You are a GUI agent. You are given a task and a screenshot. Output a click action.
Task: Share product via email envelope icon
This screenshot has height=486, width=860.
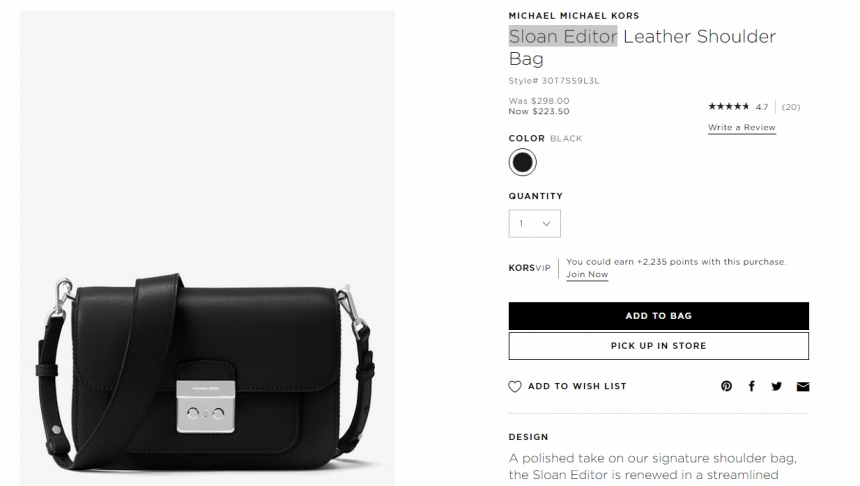802,387
